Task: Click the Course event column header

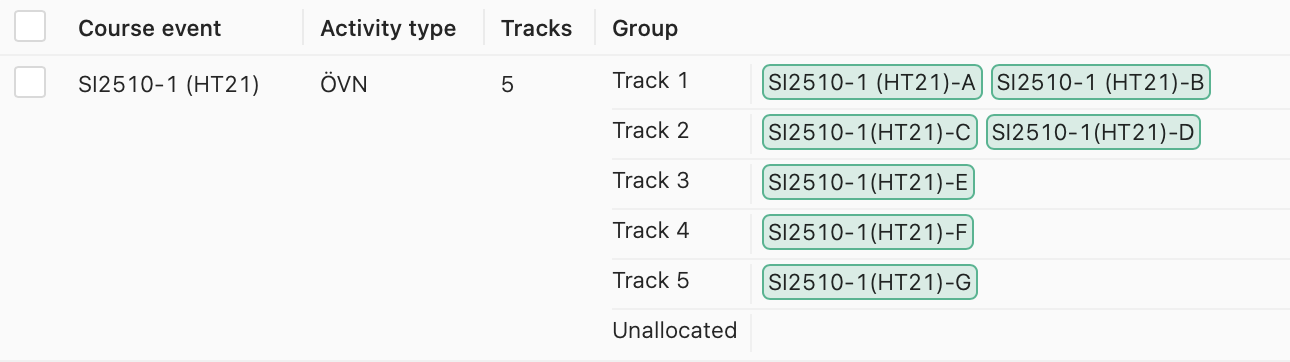Action: (x=150, y=28)
